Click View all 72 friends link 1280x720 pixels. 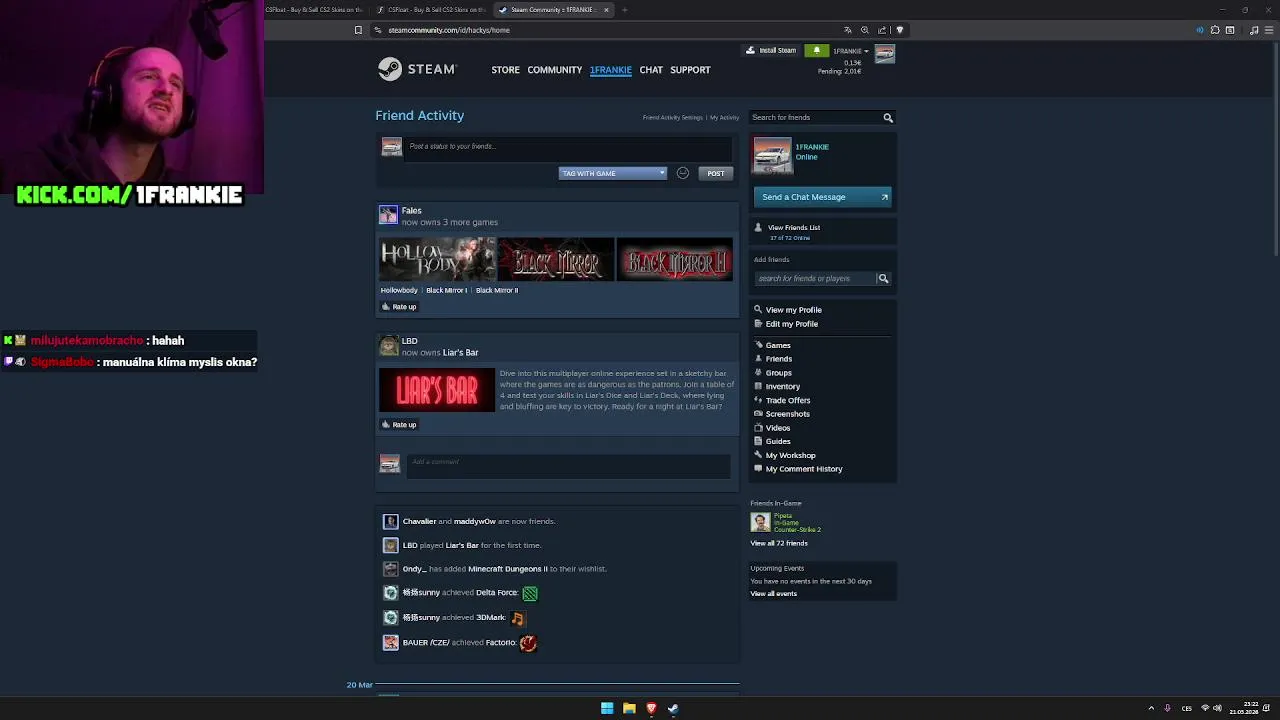click(779, 543)
